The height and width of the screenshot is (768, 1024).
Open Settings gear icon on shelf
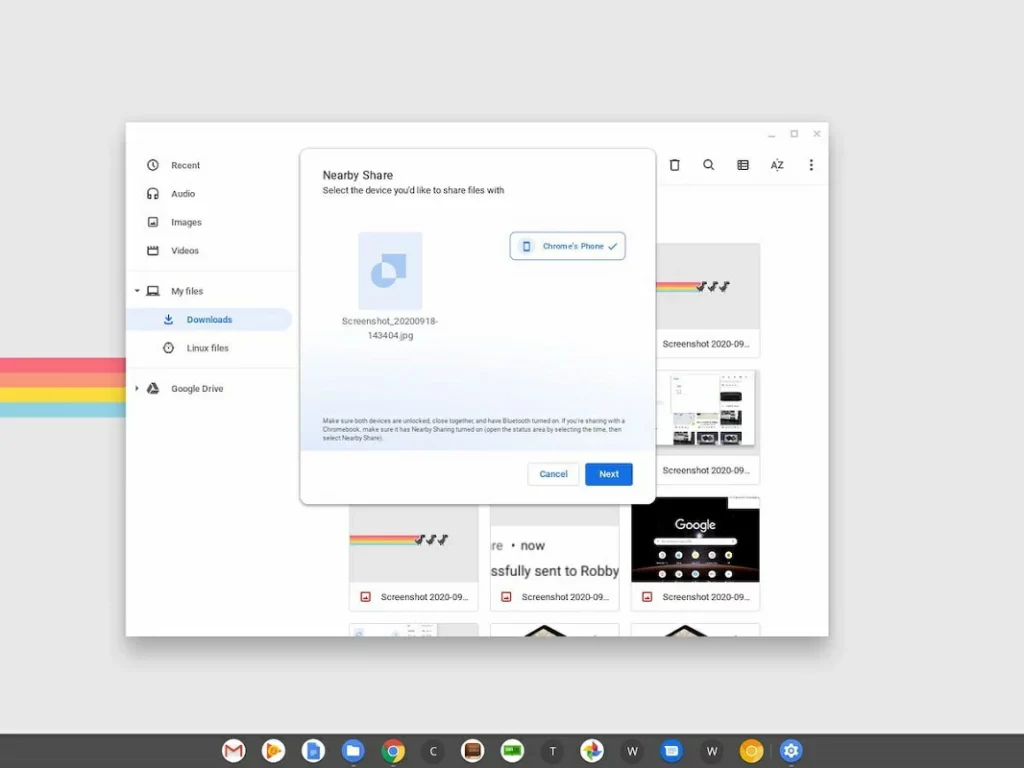[791, 751]
